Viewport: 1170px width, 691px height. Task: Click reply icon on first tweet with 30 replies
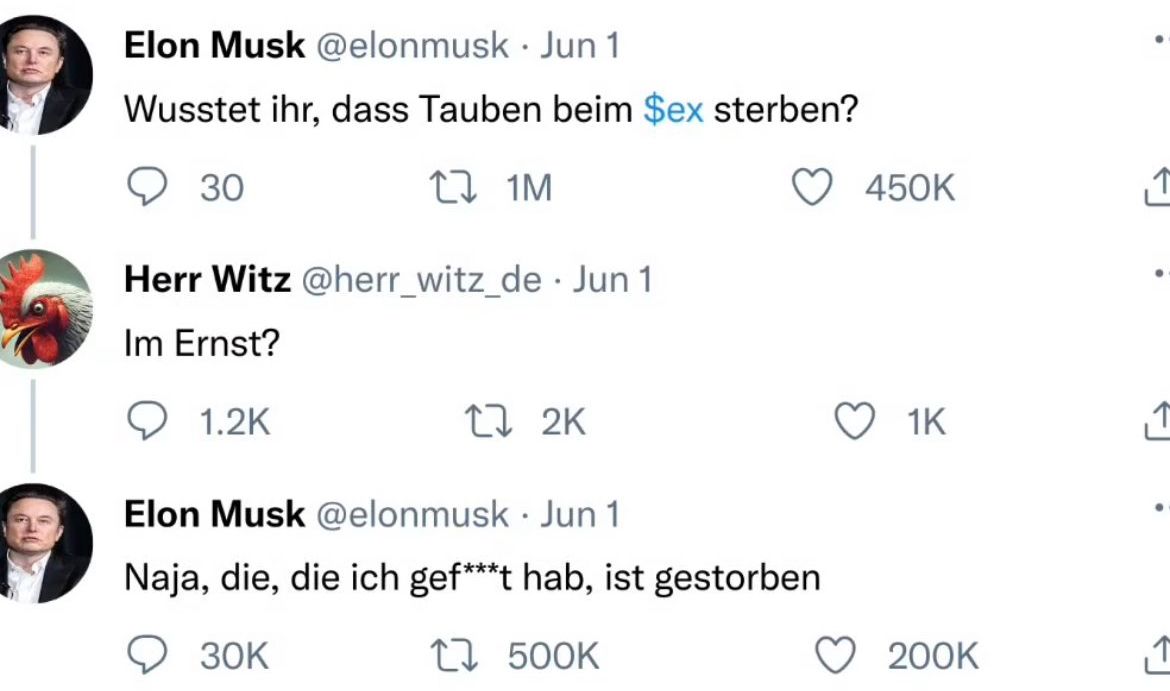(x=149, y=188)
